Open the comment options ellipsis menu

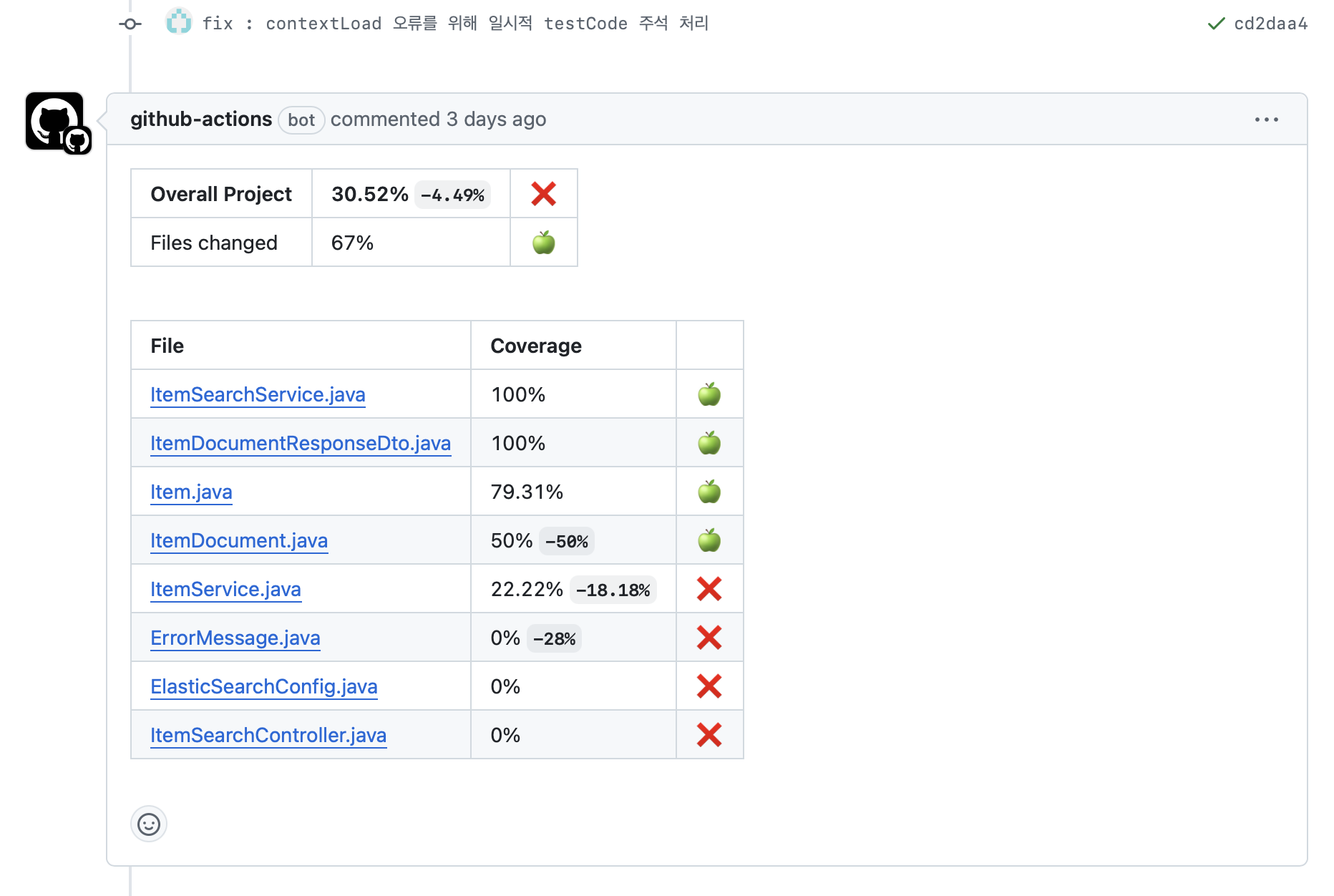tap(1266, 120)
